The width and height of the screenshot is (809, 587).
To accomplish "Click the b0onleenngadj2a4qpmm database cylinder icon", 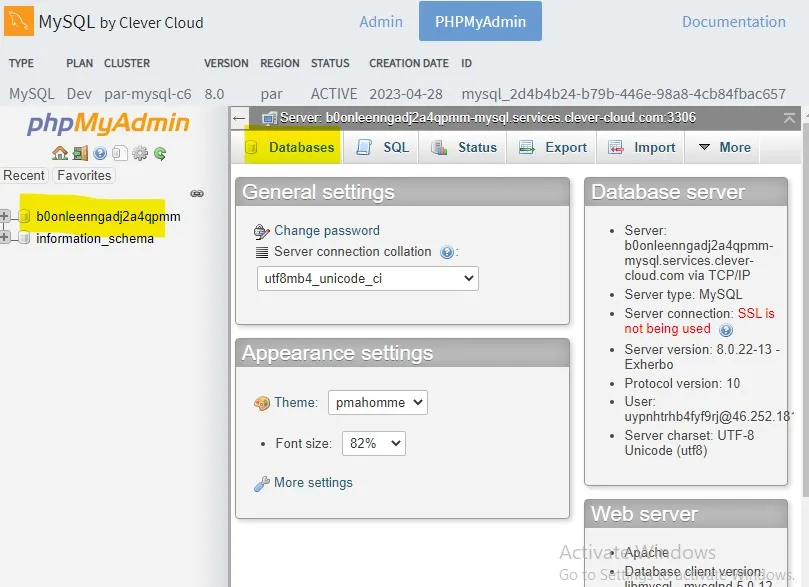I will [24, 216].
